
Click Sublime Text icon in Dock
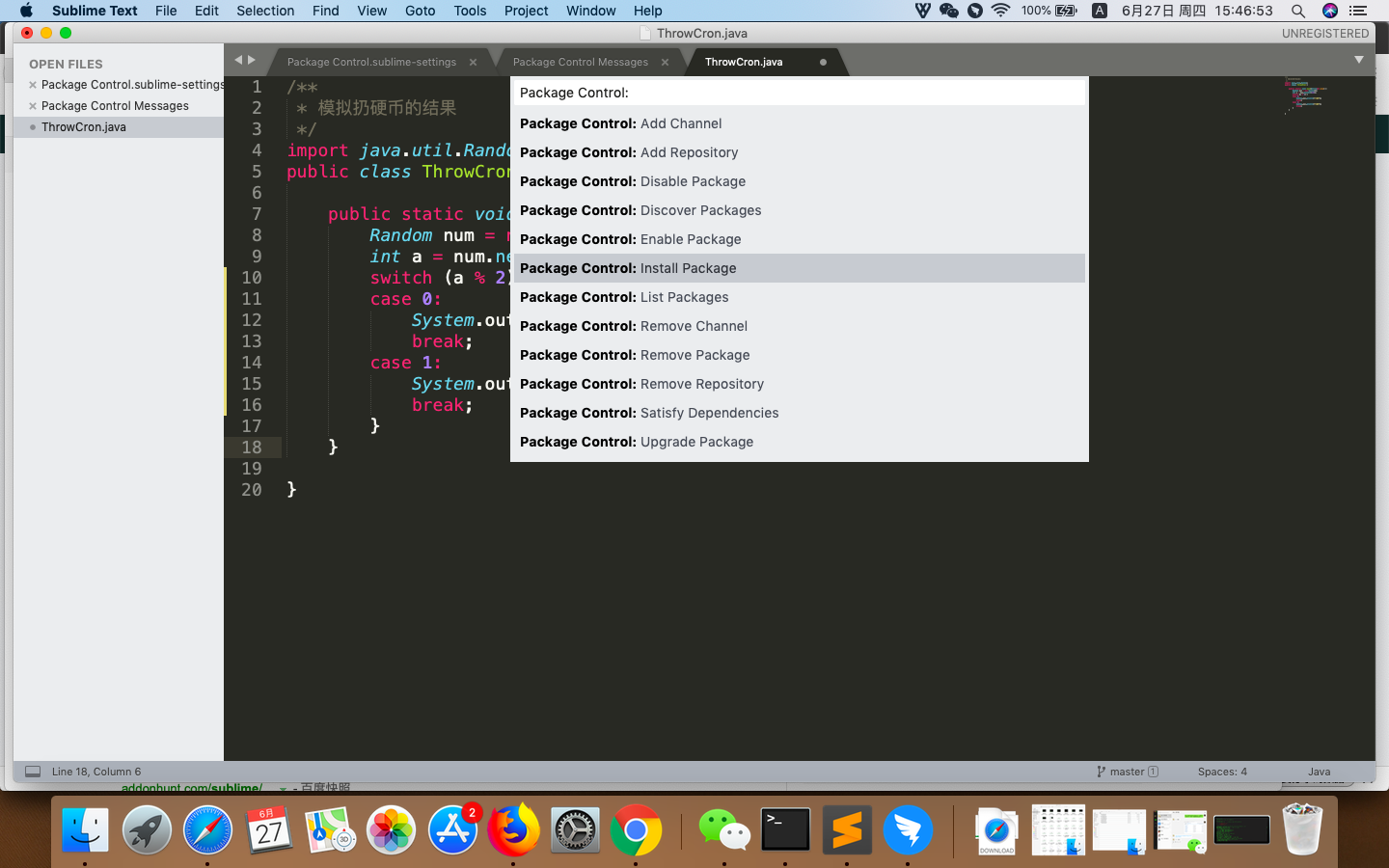[847, 829]
